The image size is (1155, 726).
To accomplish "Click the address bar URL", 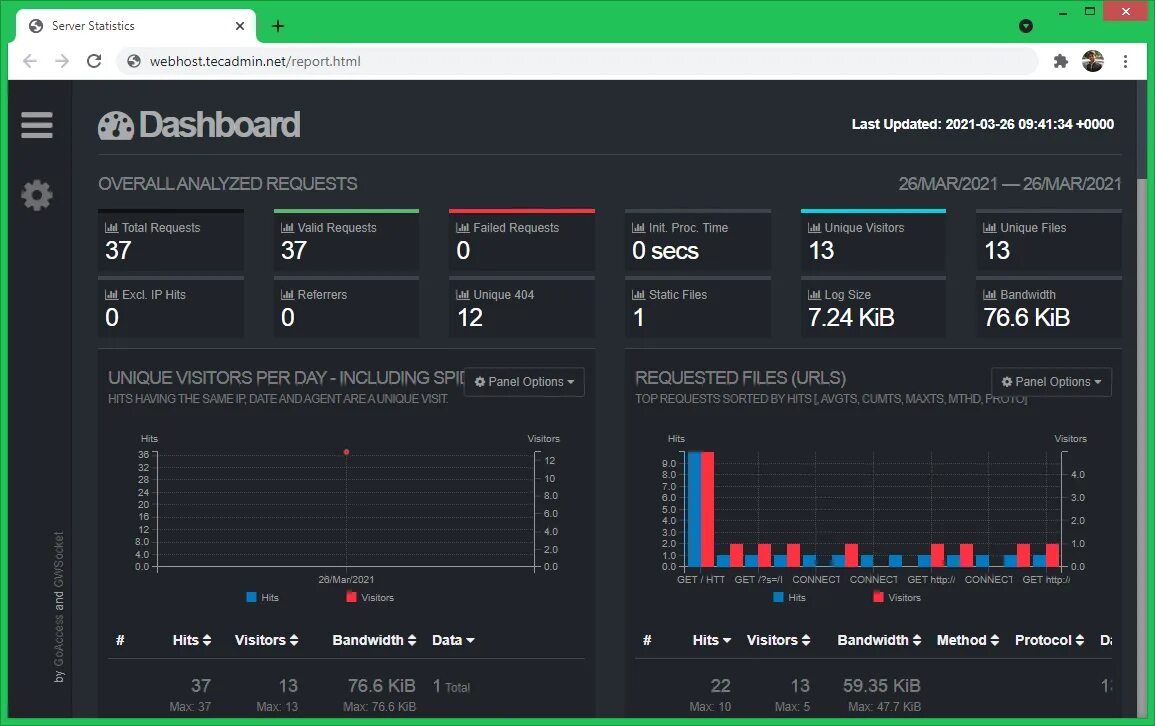I will pos(255,61).
